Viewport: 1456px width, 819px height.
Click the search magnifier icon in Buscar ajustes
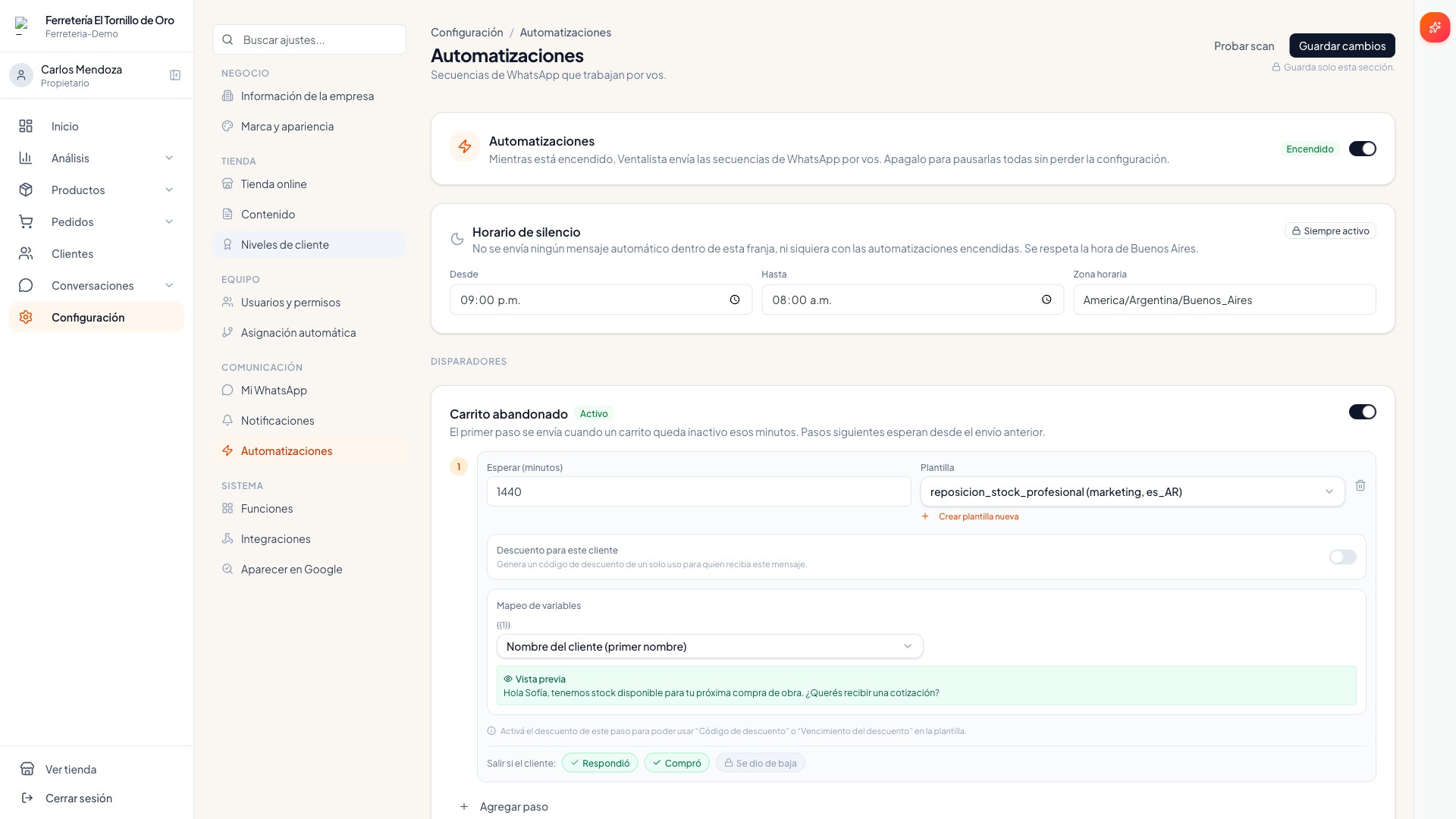point(227,39)
